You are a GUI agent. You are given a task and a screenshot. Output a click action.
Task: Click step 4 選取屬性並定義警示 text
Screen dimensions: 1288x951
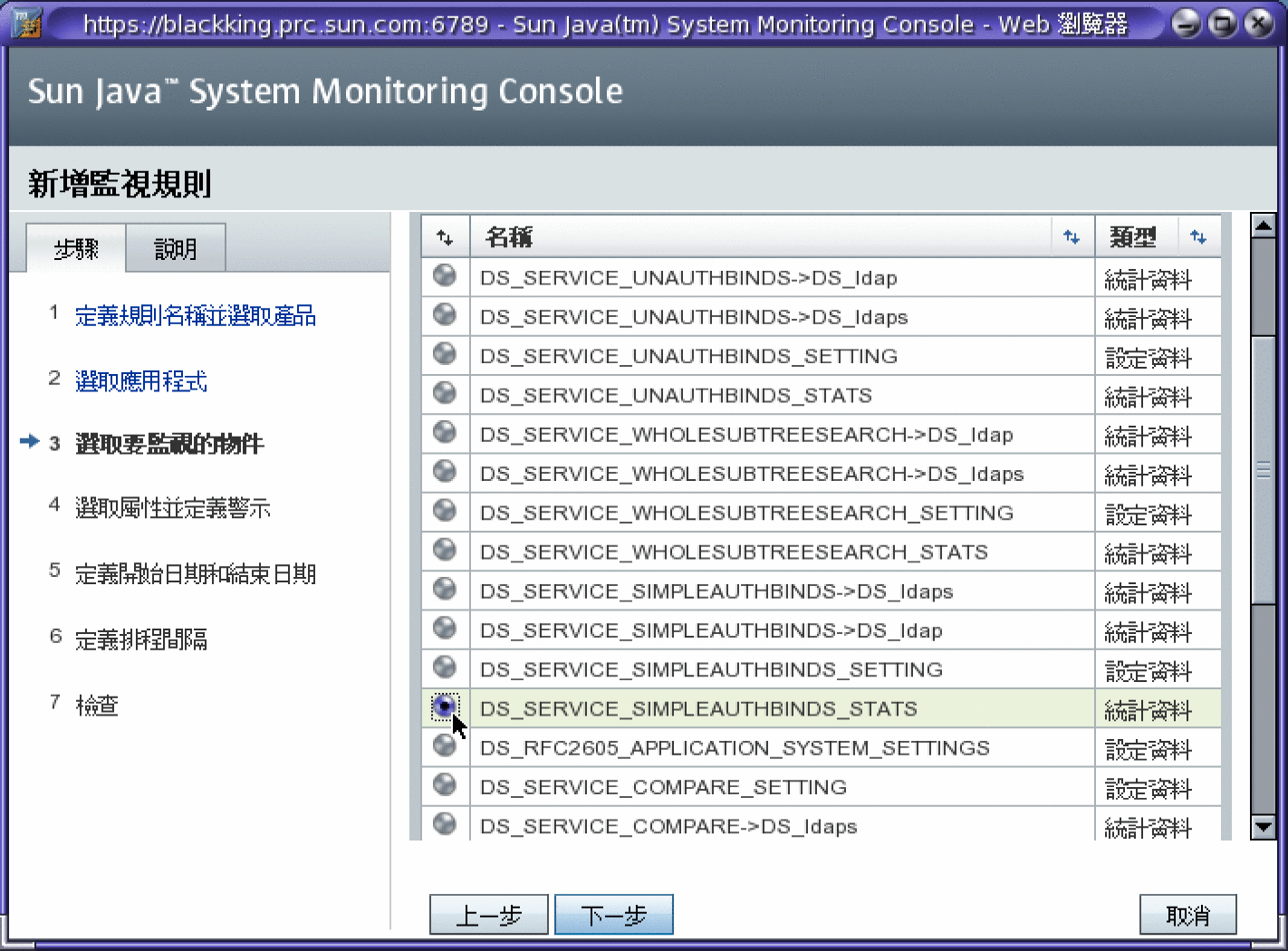point(173,508)
